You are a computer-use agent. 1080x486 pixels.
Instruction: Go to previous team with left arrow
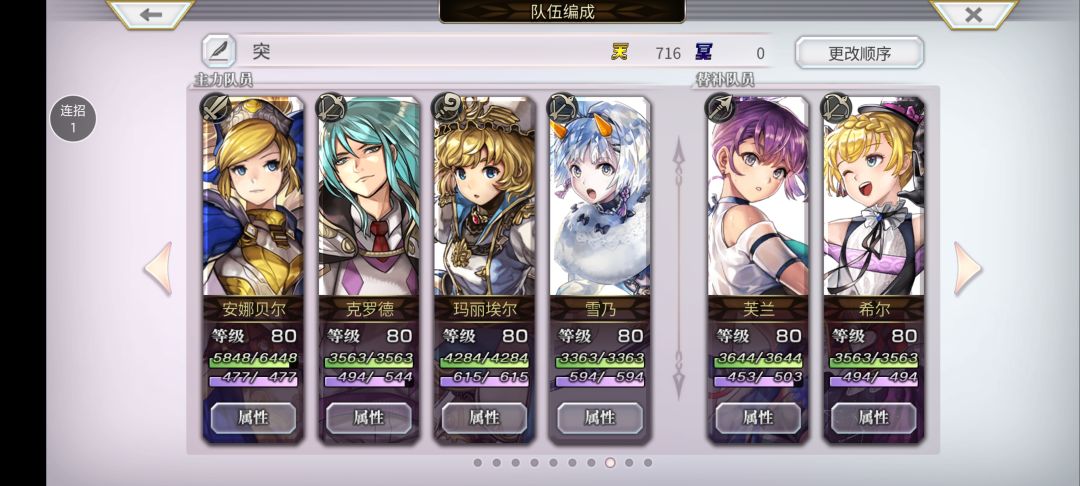(x=158, y=268)
